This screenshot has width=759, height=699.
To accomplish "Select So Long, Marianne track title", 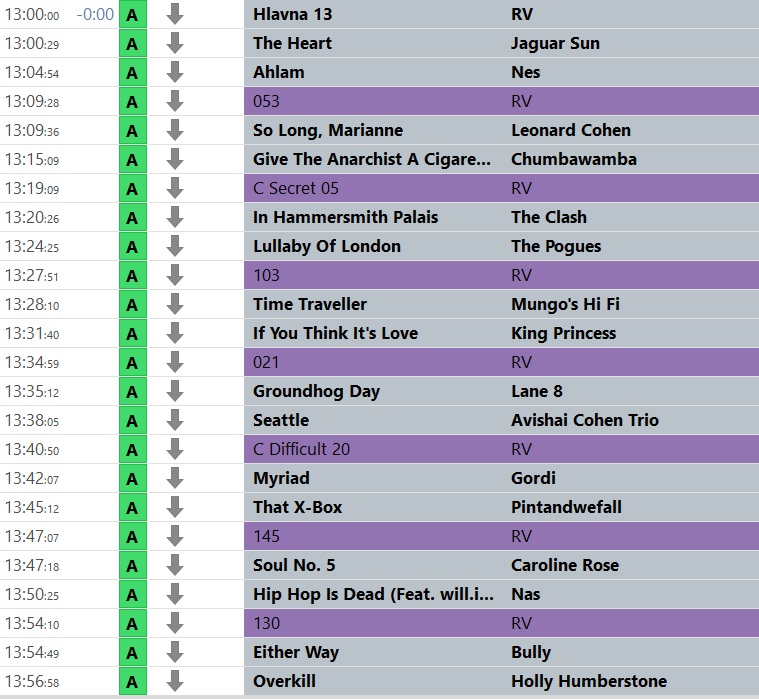I will pyautogui.click(x=328, y=131).
